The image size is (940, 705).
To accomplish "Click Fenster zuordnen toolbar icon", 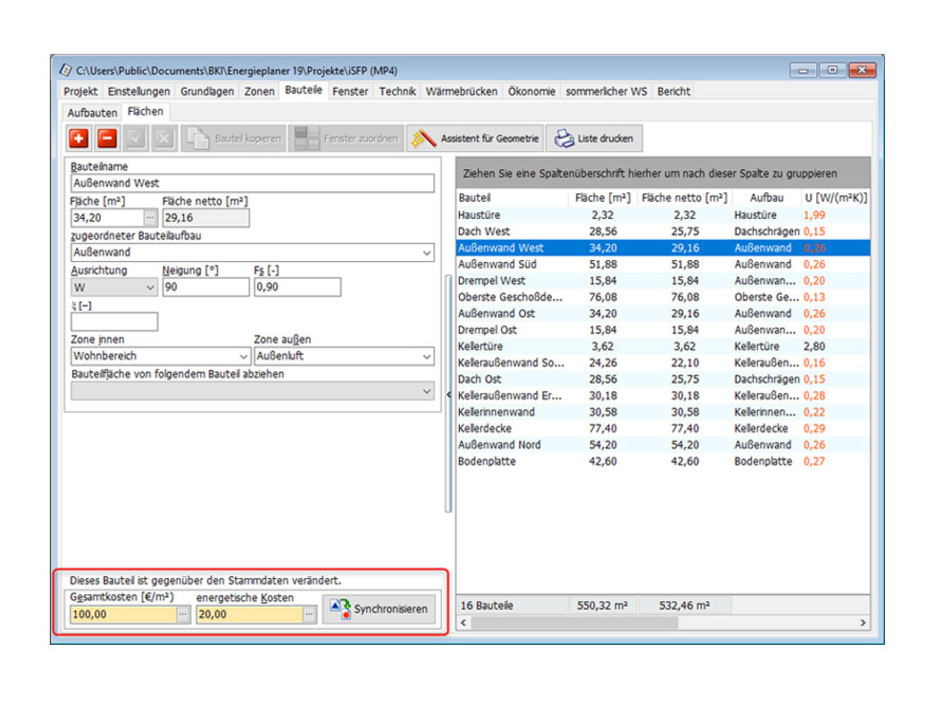I will 346,139.
